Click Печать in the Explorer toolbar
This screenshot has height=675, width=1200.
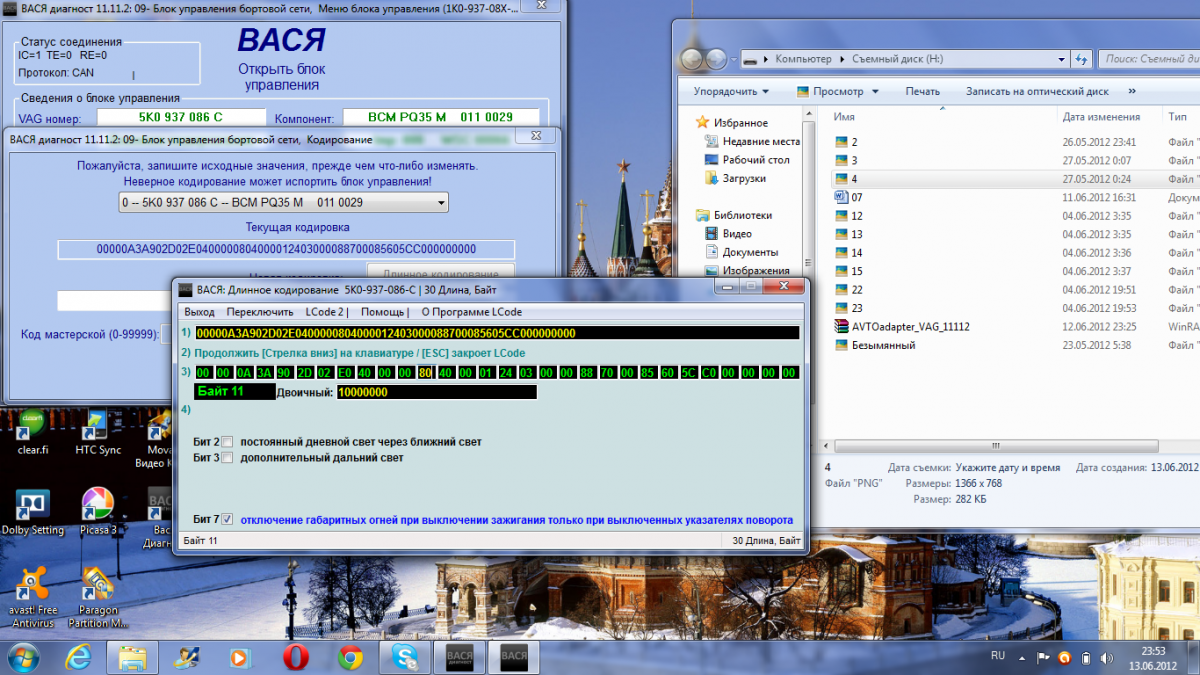[922, 91]
